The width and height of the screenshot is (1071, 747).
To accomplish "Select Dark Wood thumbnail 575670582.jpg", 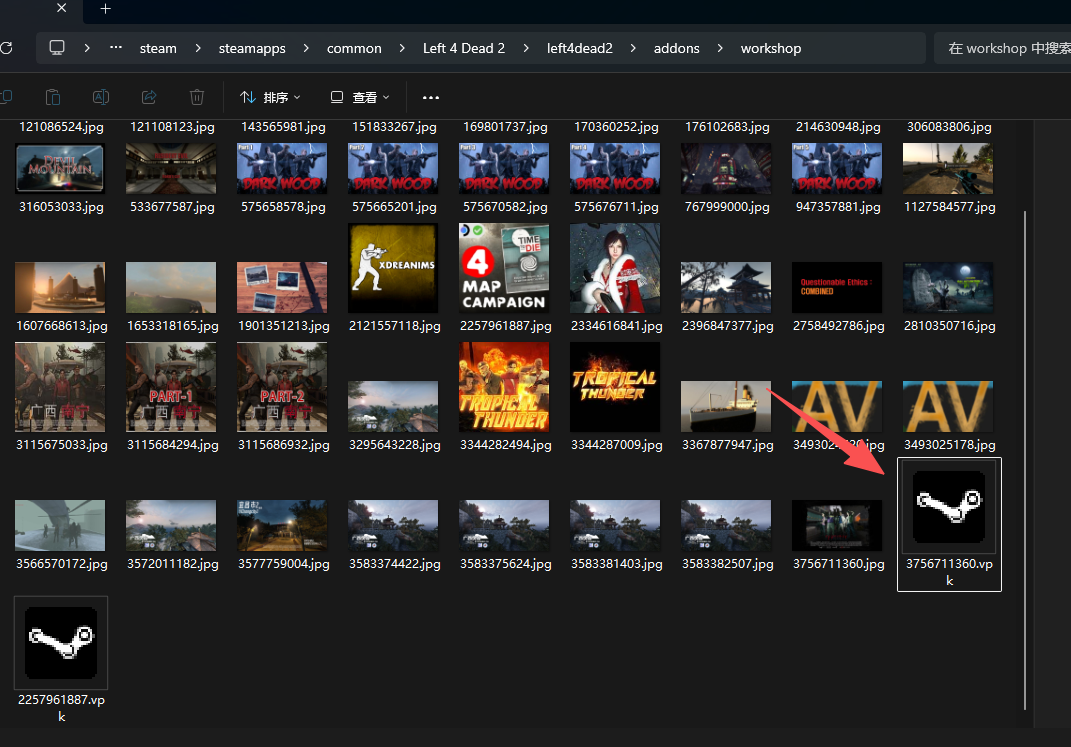I will [x=504, y=168].
